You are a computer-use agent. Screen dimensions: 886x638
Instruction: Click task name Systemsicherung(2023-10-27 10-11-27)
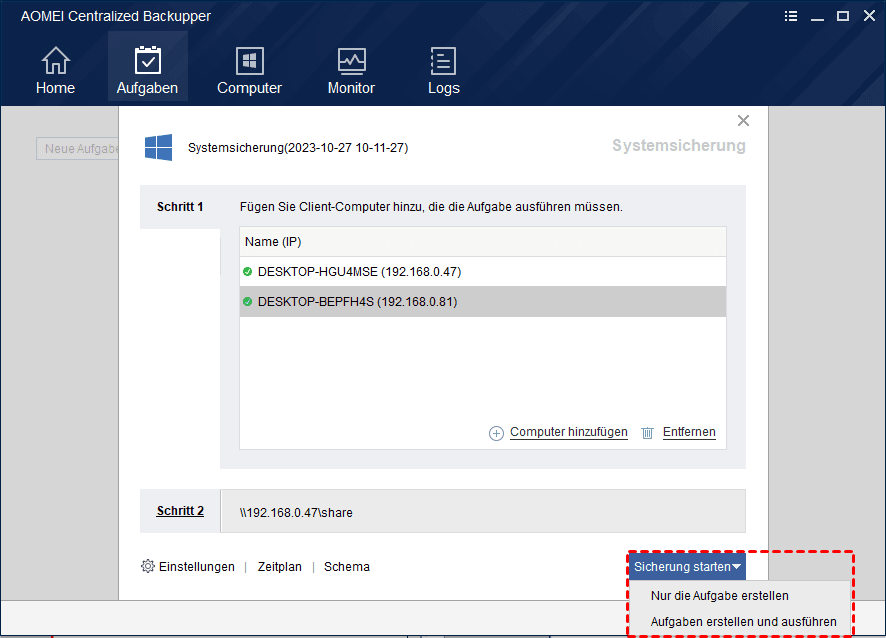[x=298, y=148]
